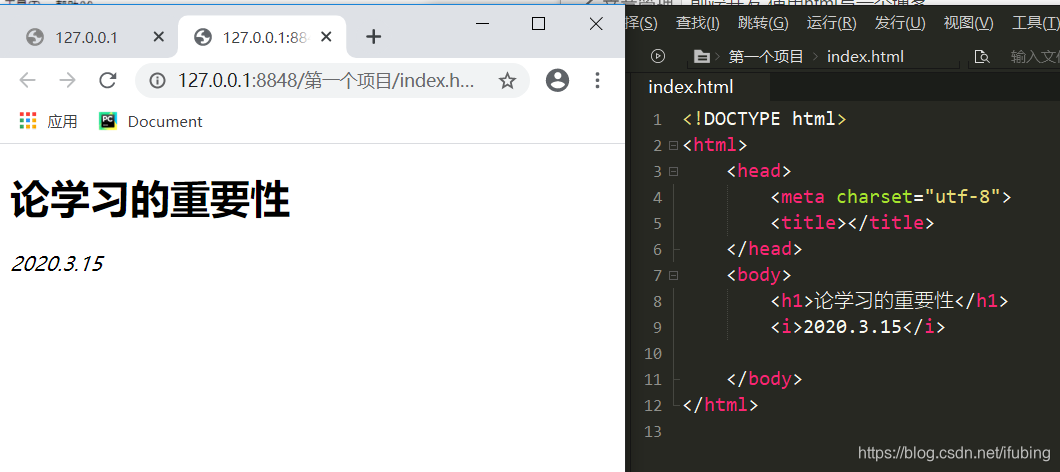Click the title tag line in code
The image size is (1060, 472).
click(852, 223)
